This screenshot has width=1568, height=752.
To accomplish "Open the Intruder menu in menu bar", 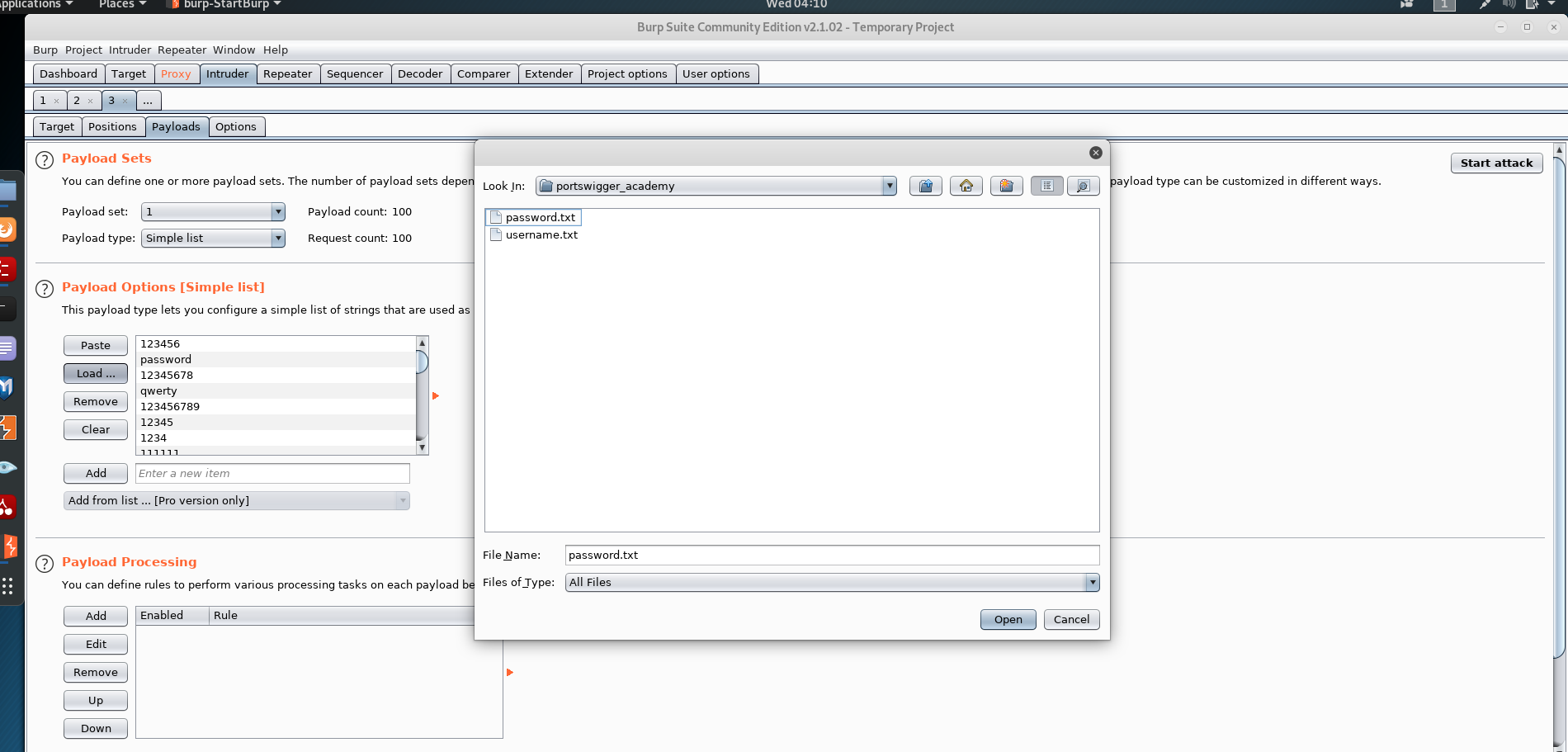I will (x=130, y=50).
